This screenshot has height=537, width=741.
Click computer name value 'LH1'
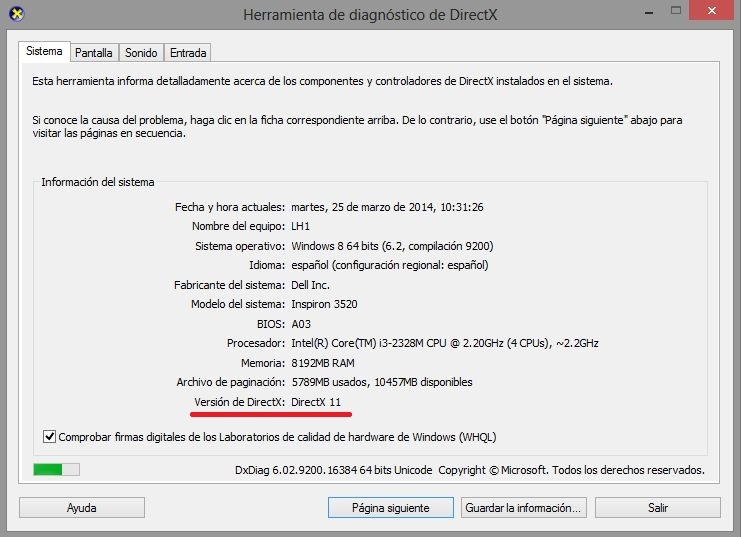pos(301,226)
